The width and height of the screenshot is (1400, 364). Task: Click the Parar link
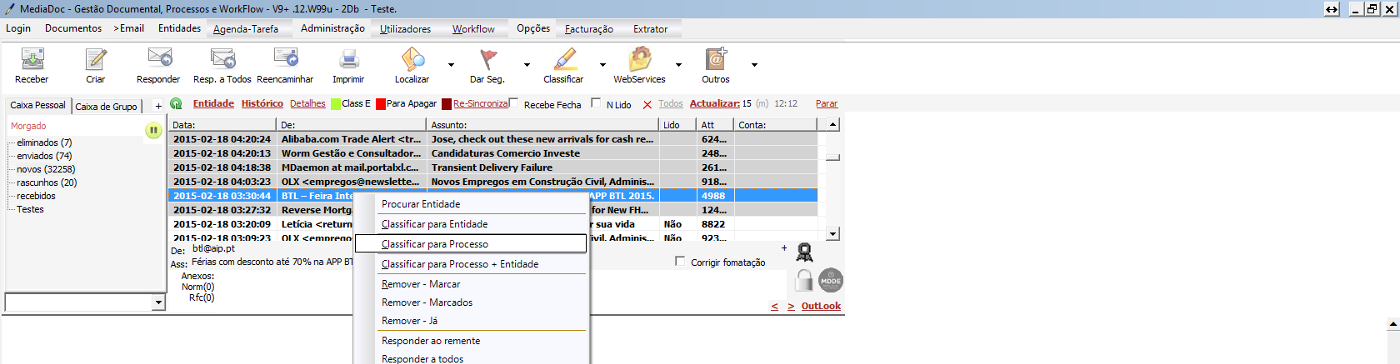pyautogui.click(x=827, y=103)
